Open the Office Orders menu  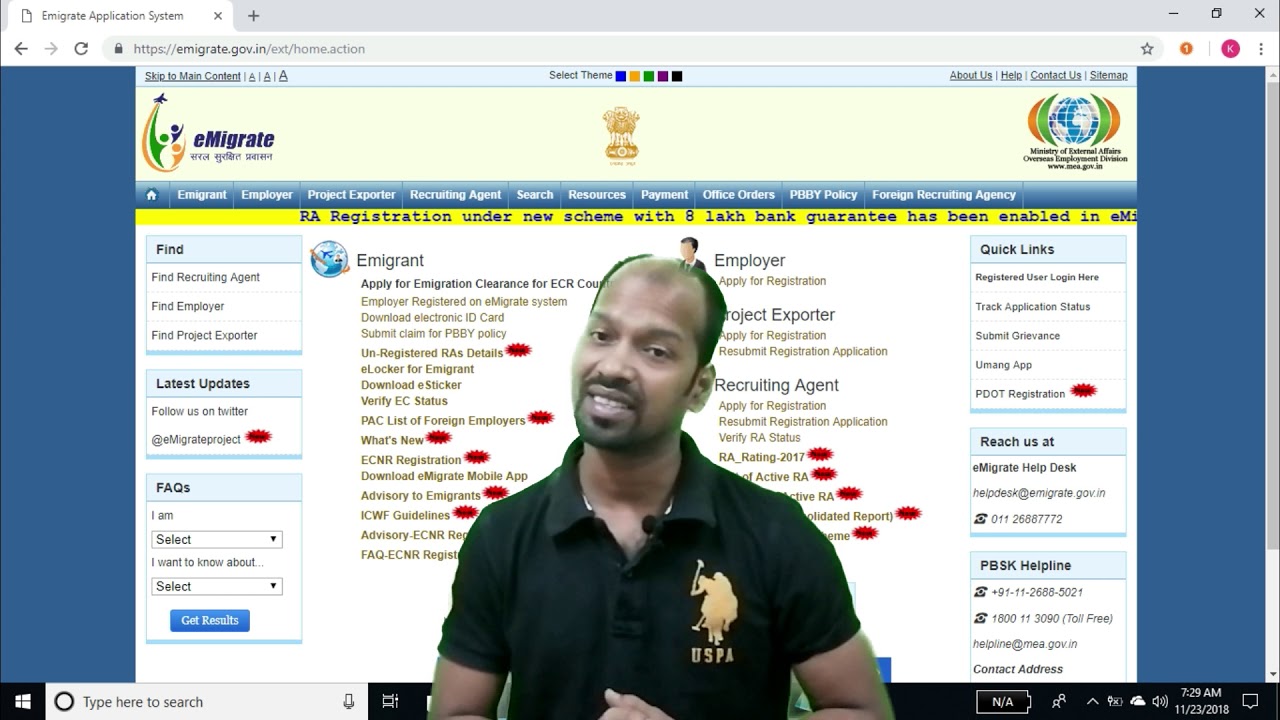tap(739, 195)
